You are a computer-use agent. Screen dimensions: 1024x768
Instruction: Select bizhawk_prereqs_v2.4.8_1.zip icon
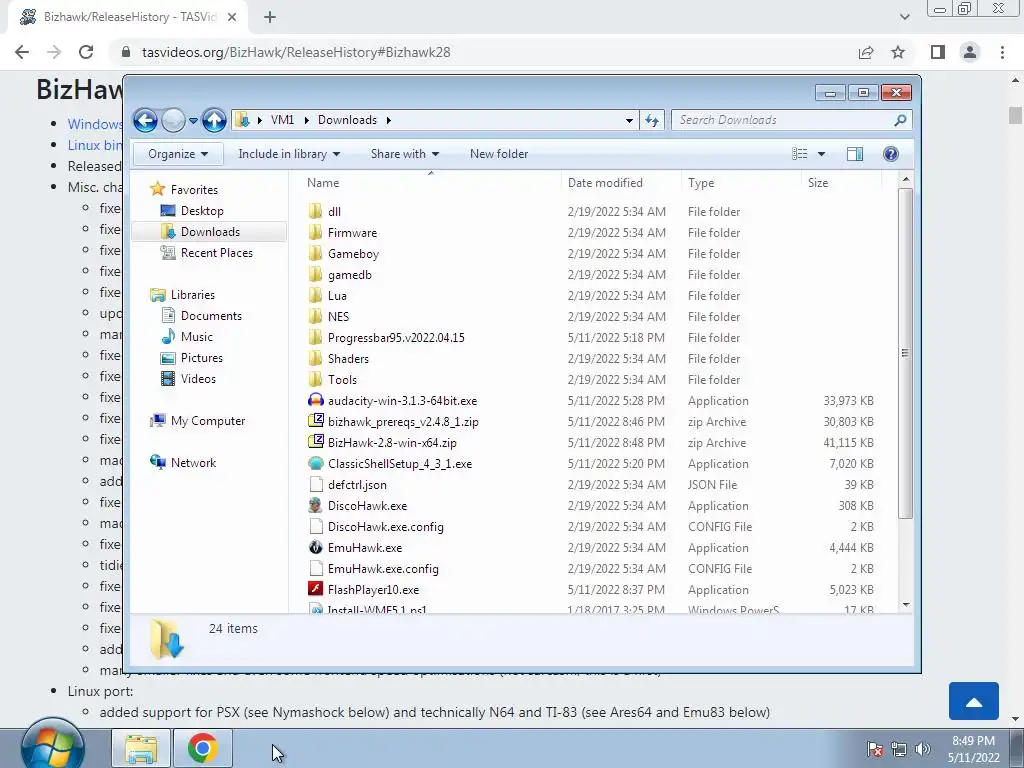tap(316, 421)
